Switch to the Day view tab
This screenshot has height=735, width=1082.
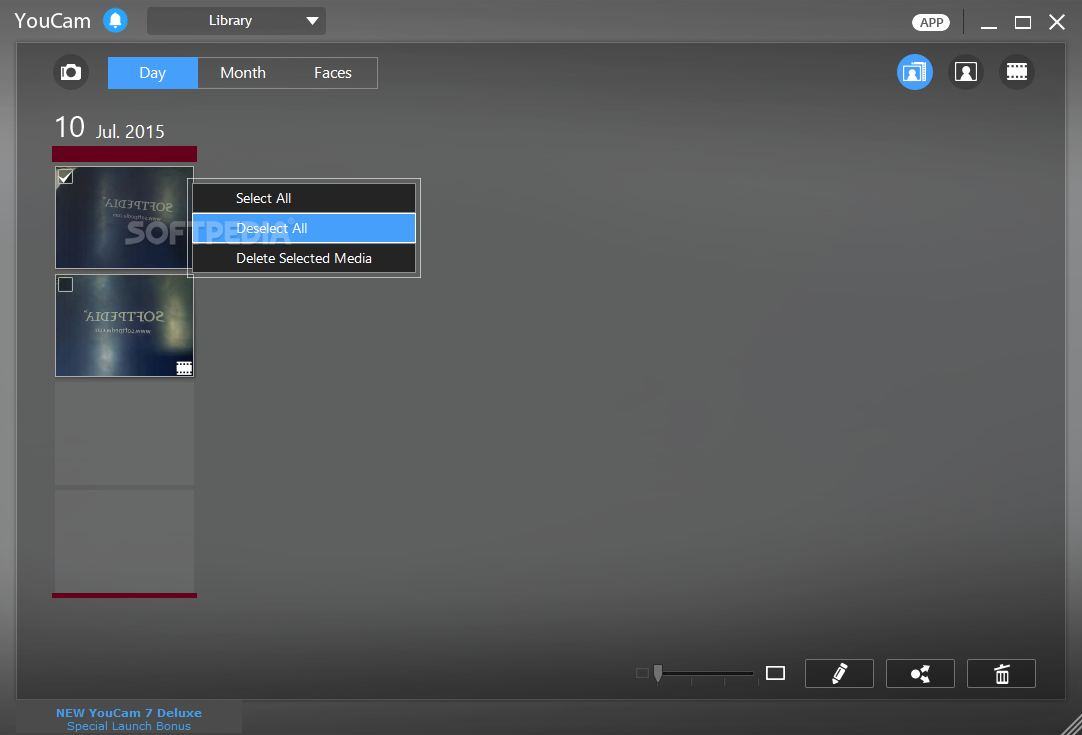[x=153, y=73]
